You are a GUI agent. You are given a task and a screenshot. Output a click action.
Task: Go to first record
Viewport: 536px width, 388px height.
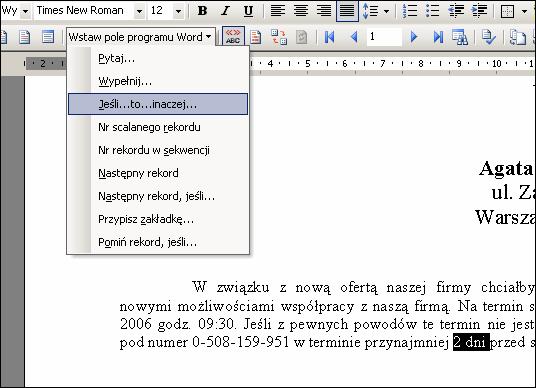click(x=330, y=37)
